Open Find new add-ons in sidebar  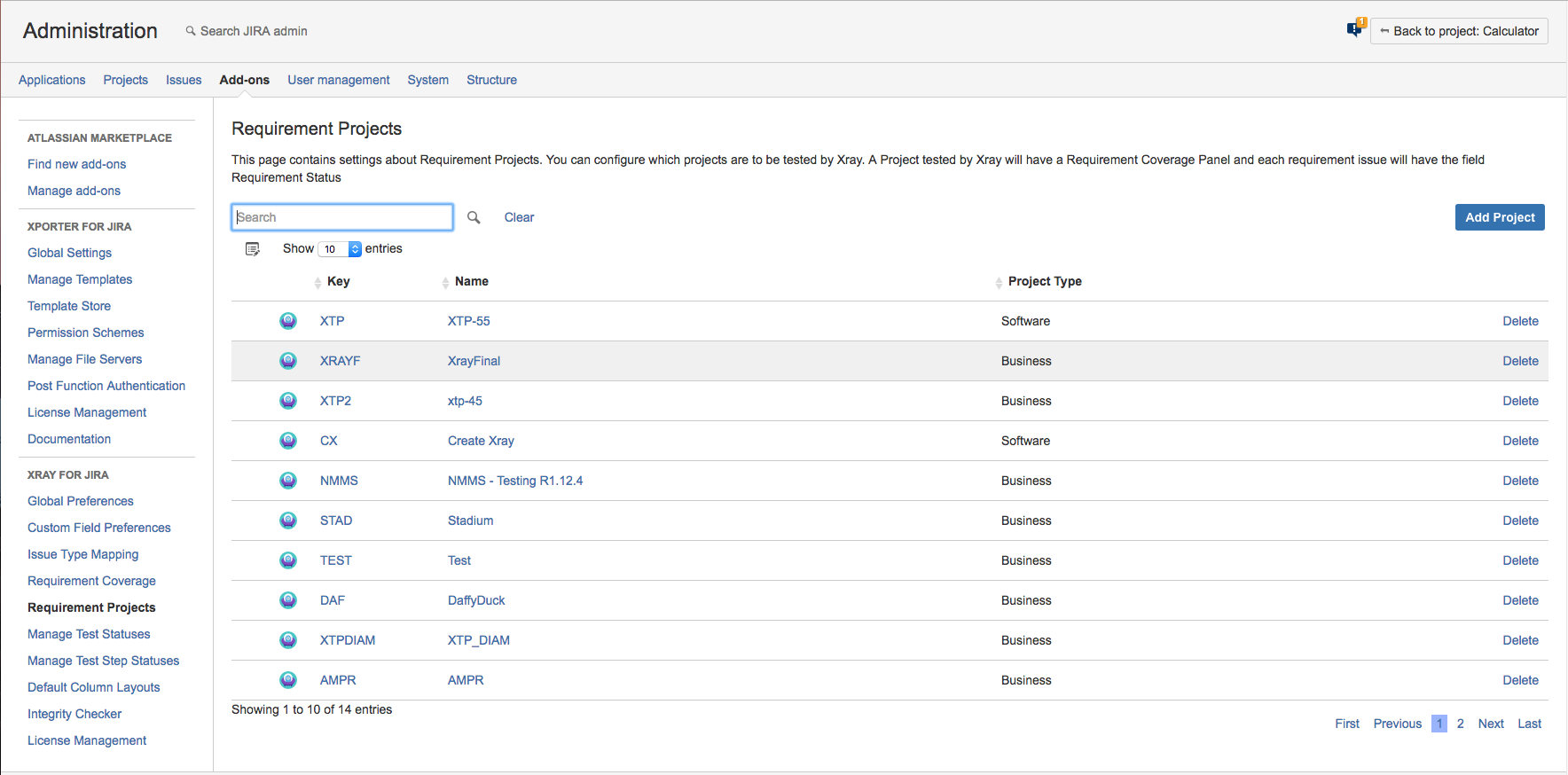(77, 164)
